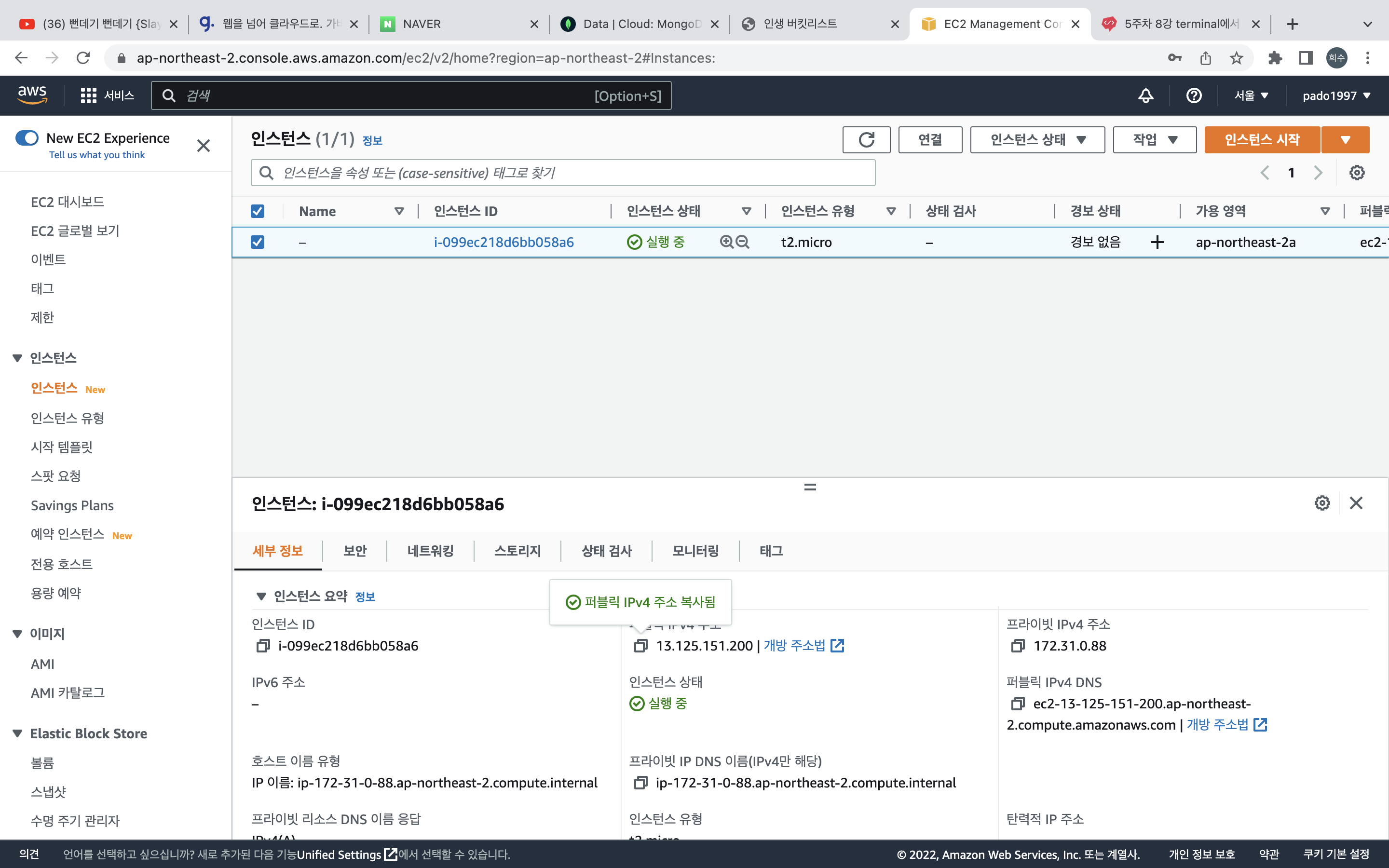This screenshot has width=1389, height=868.
Task: Click the AWS logo home icon
Action: pos(32,95)
